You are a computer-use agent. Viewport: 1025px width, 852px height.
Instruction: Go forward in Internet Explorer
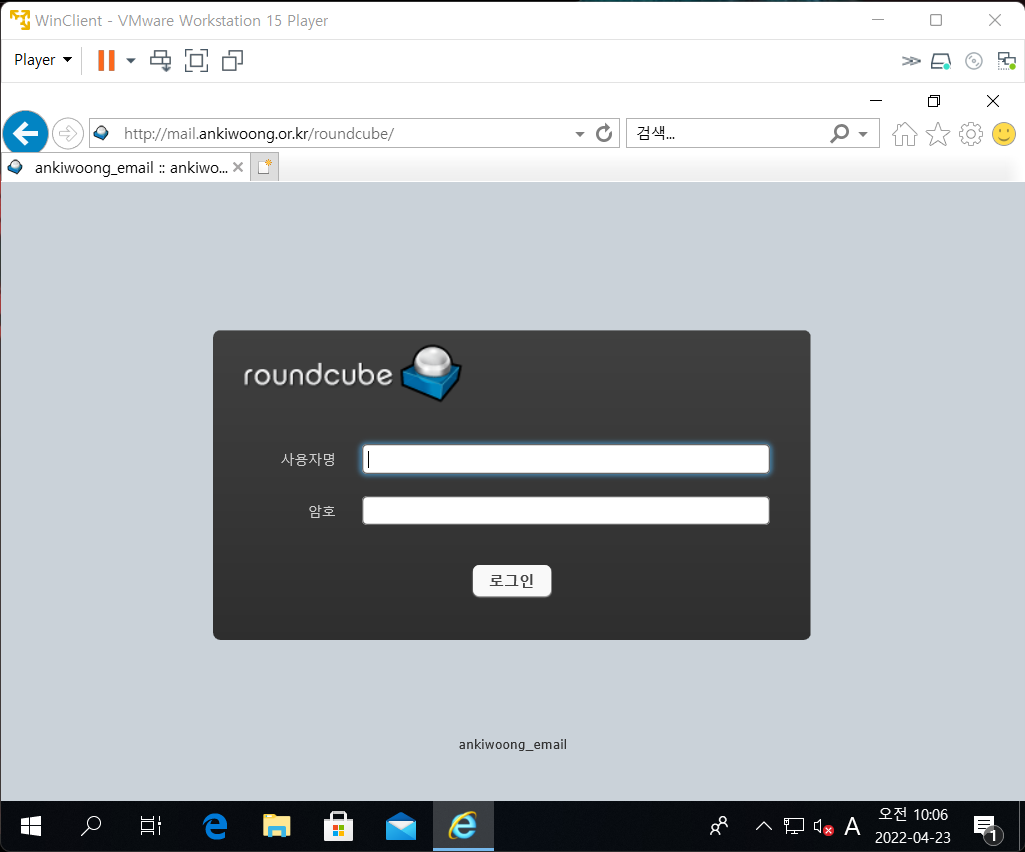click(x=67, y=134)
